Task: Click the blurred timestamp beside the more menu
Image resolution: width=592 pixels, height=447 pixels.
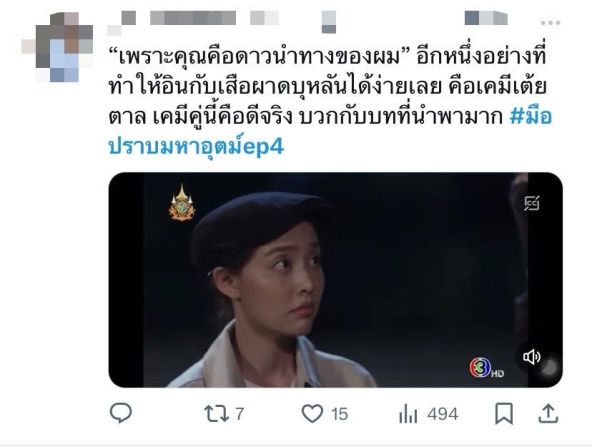Action: (486, 18)
